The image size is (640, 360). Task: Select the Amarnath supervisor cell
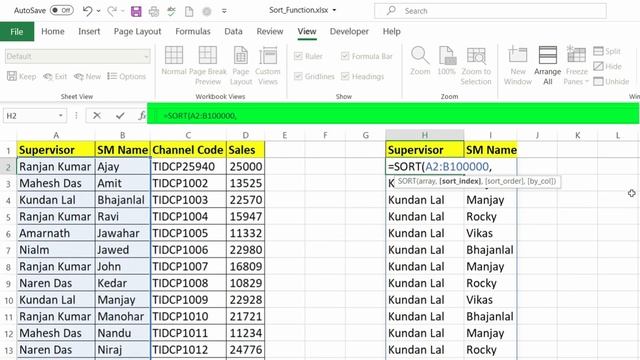click(x=56, y=233)
